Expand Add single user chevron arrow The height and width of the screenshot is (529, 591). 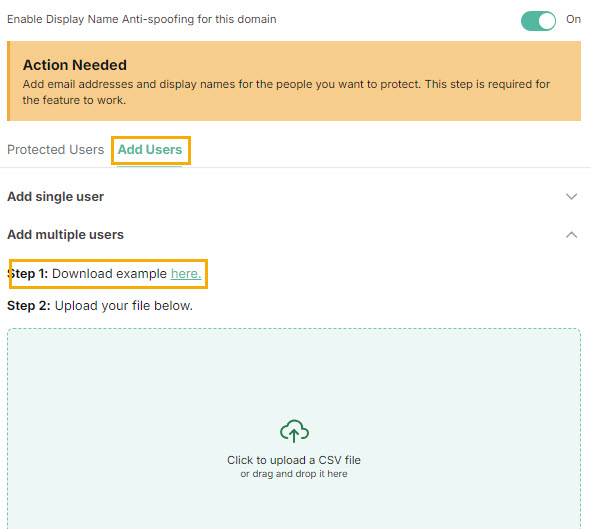tap(571, 197)
